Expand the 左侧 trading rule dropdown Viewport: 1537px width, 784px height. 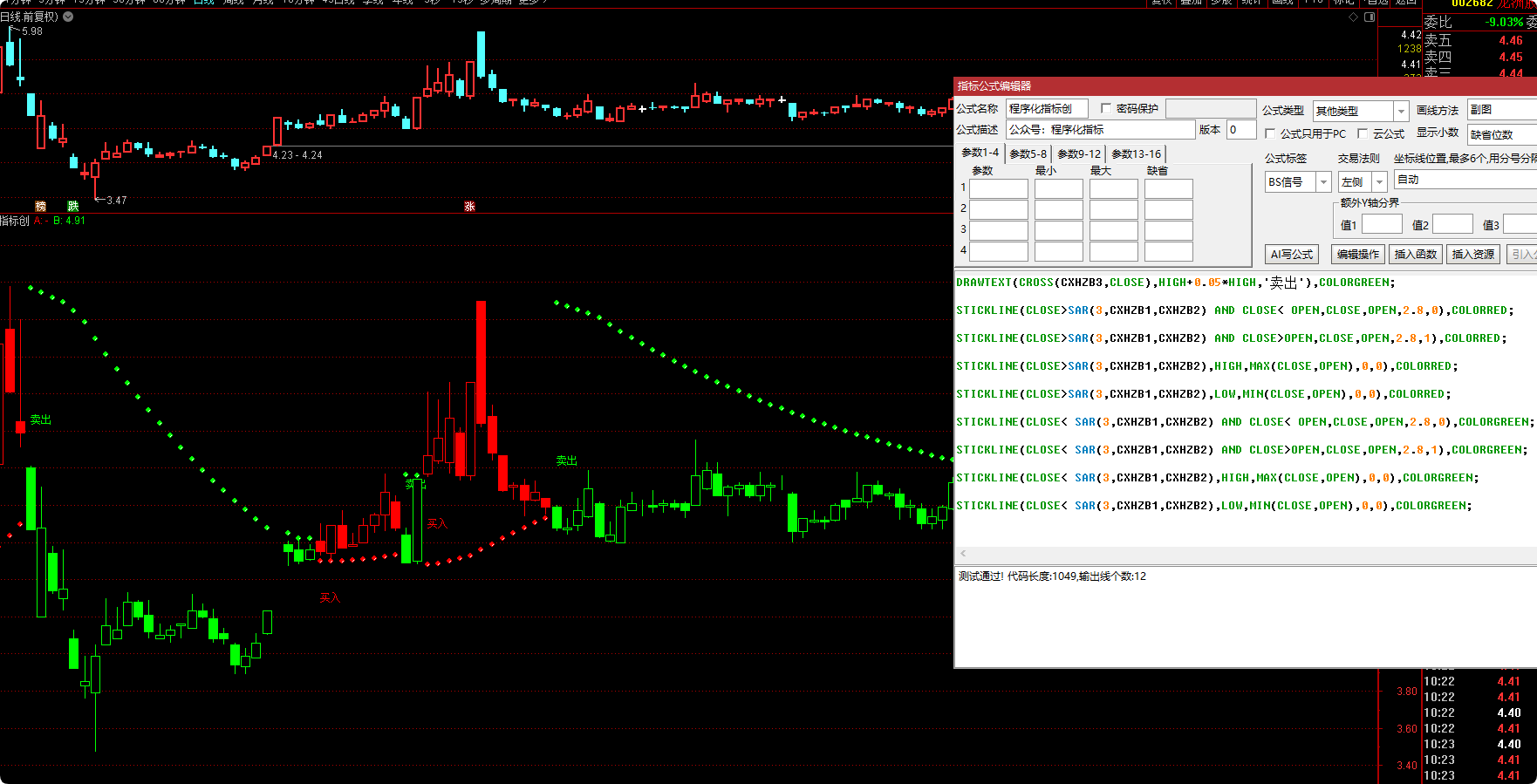(1379, 182)
